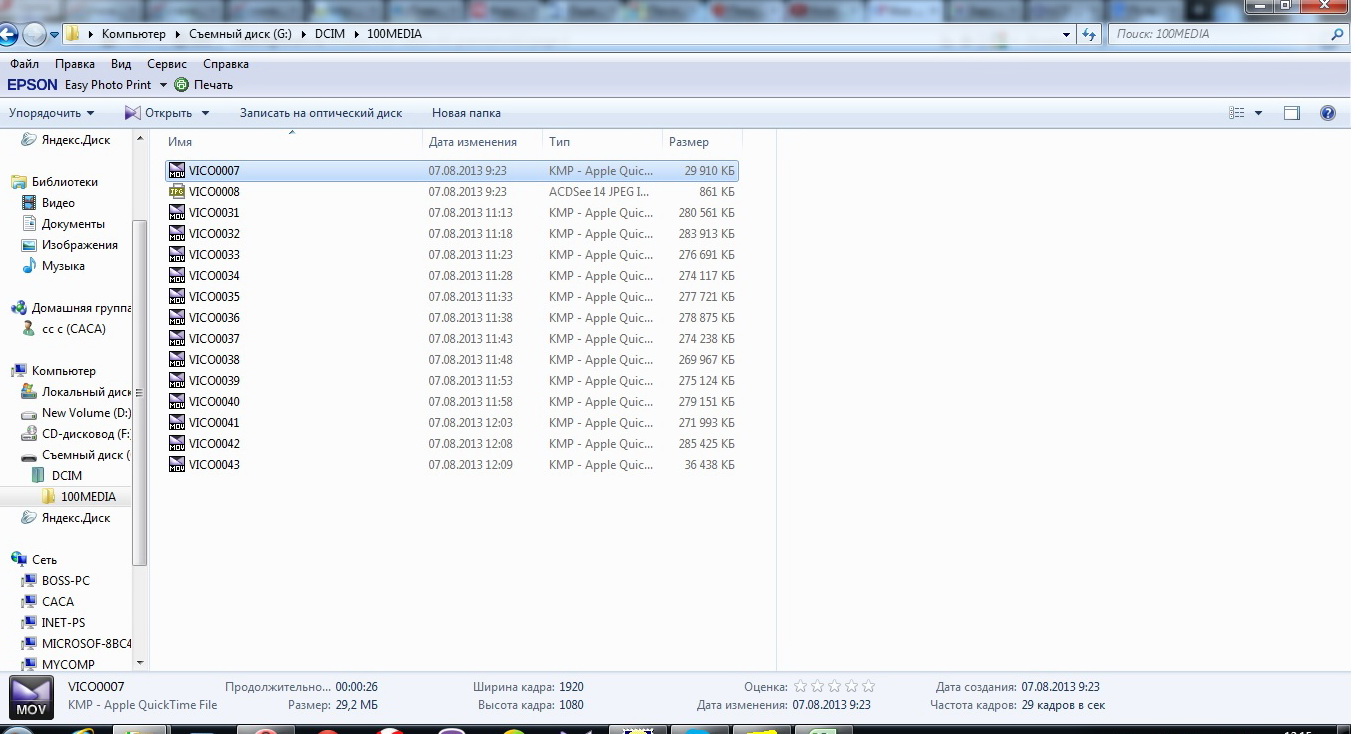
Task: Select the VICO0031 MOV file icon
Action: (x=177, y=213)
